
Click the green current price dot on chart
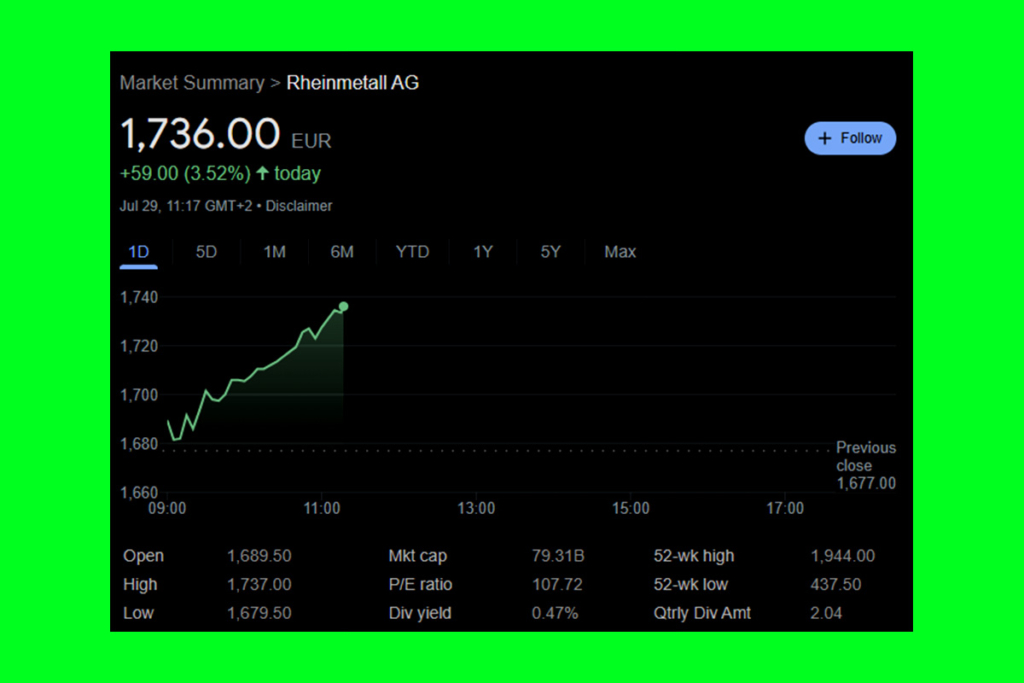click(x=344, y=306)
